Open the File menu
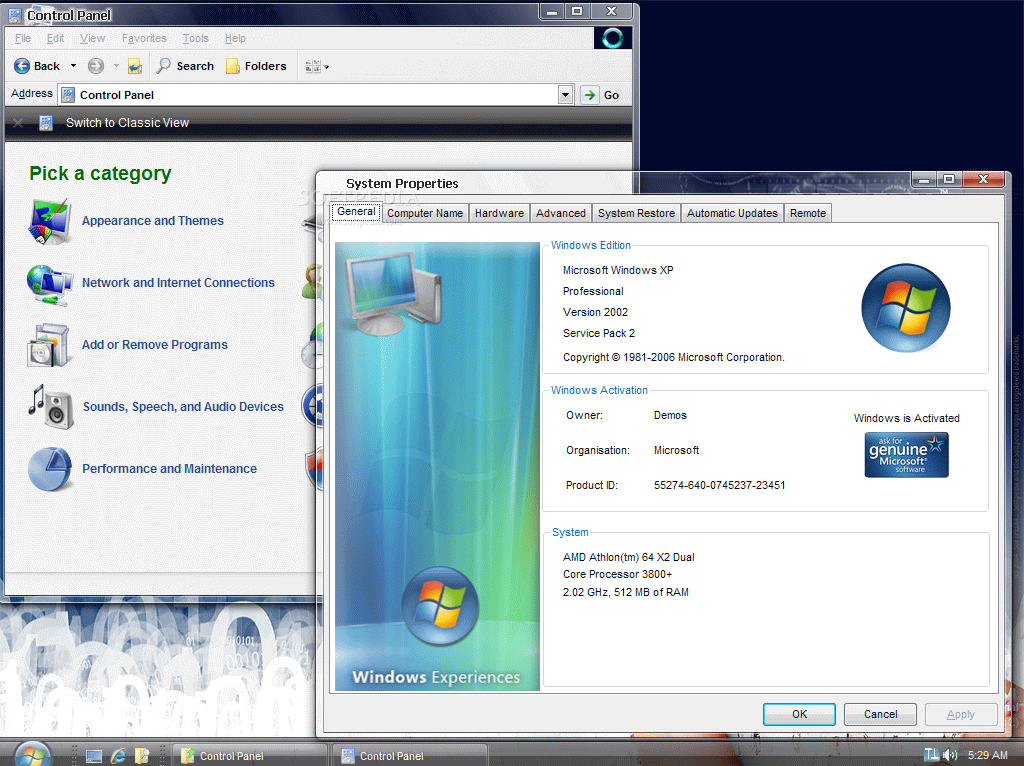 click(x=23, y=39)
